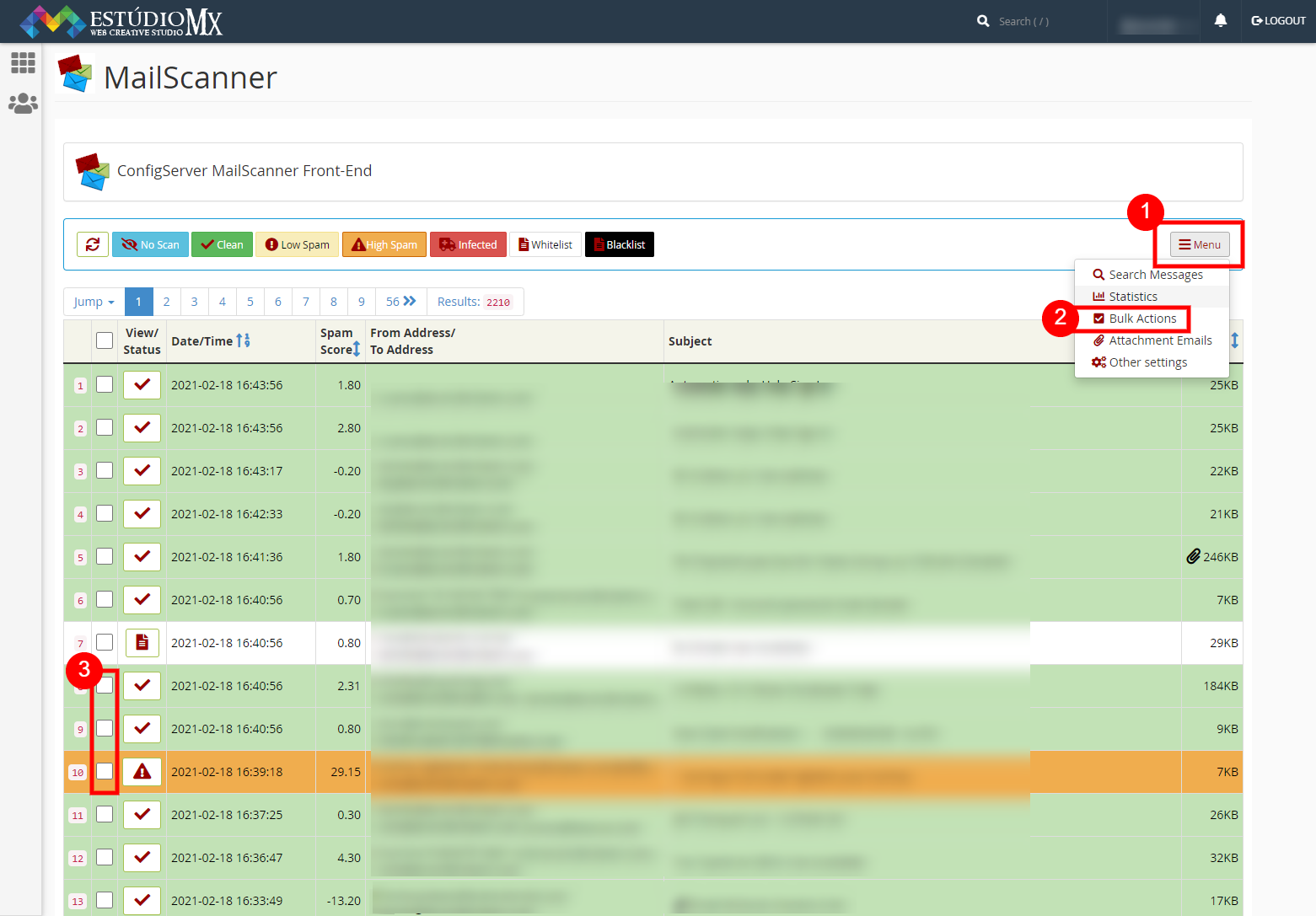
Task: Select the checkbox for message row 2
Action: coord(105,427)
